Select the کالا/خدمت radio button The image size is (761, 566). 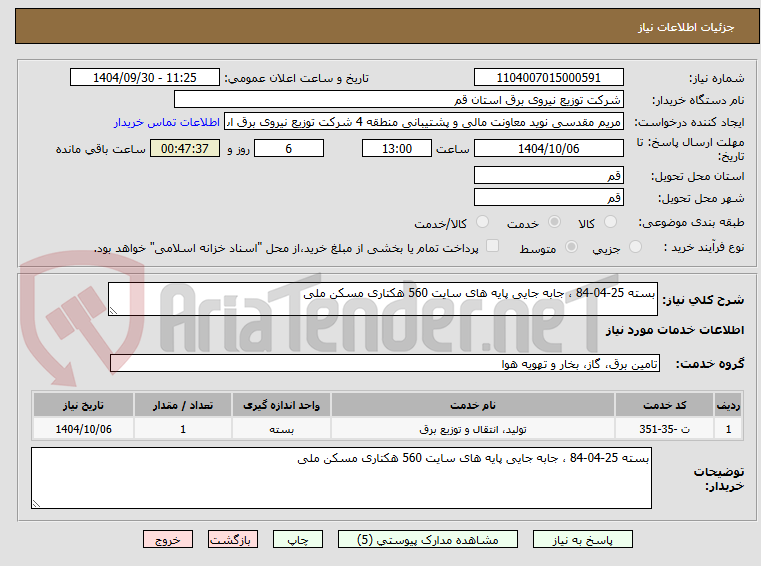click(482, 222)
